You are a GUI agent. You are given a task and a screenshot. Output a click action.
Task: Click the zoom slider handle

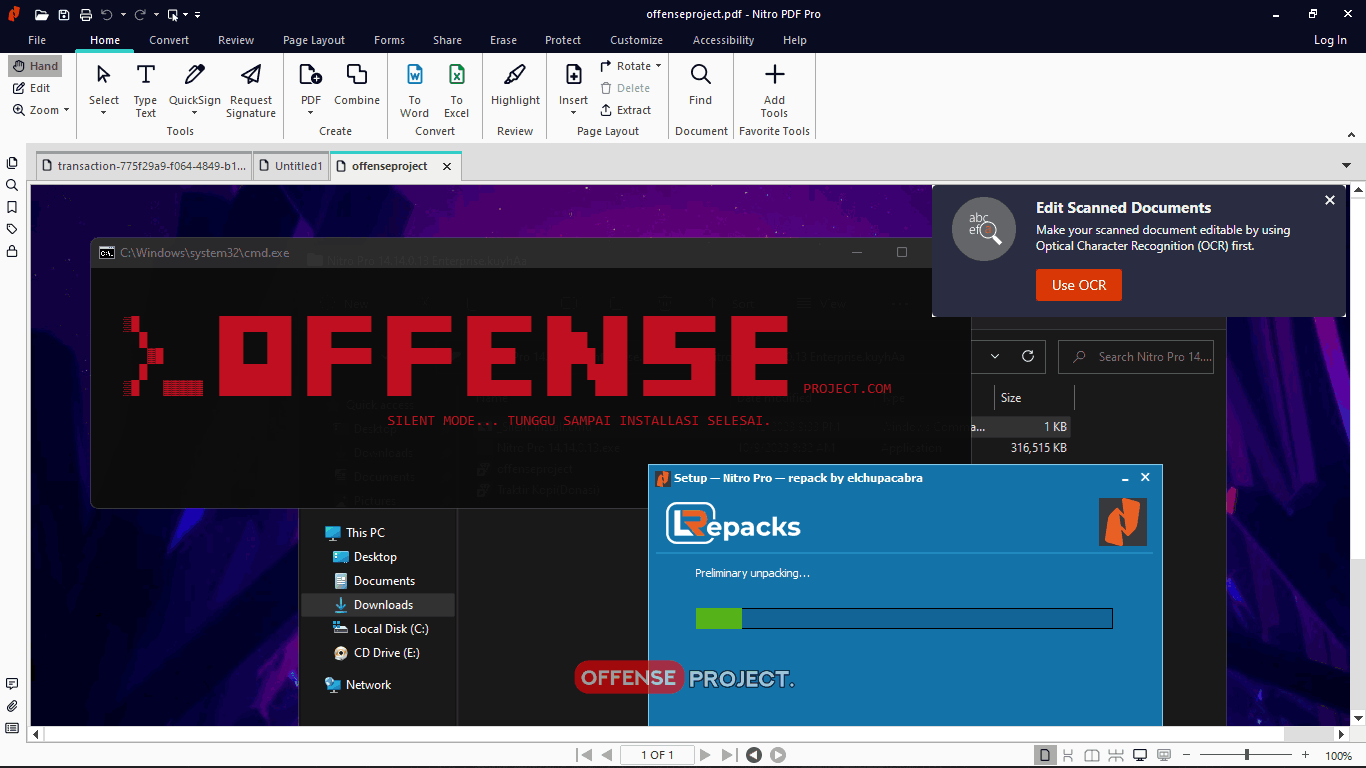[x=1246, y=755]
